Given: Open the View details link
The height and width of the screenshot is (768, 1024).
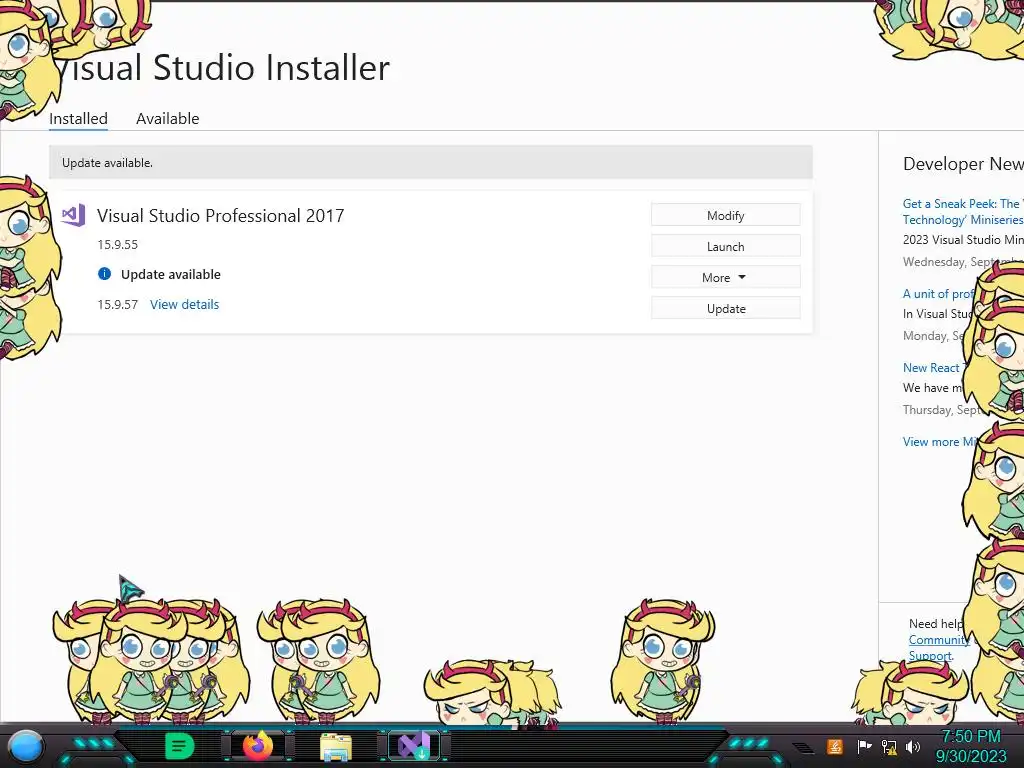Looking at the screenshot, I should point(185,304).
